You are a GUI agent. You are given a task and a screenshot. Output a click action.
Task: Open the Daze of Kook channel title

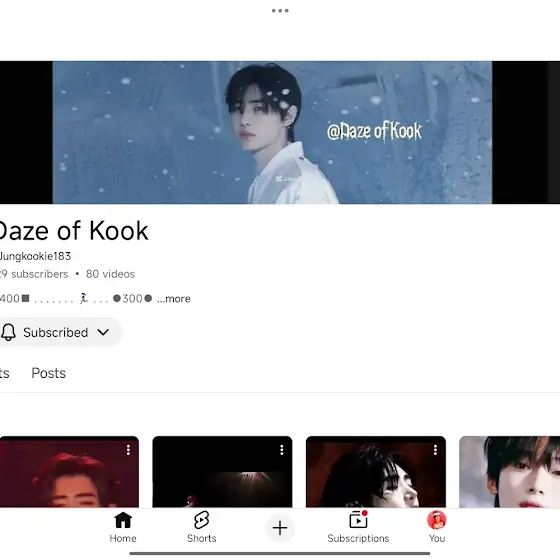tap(73, 231)
